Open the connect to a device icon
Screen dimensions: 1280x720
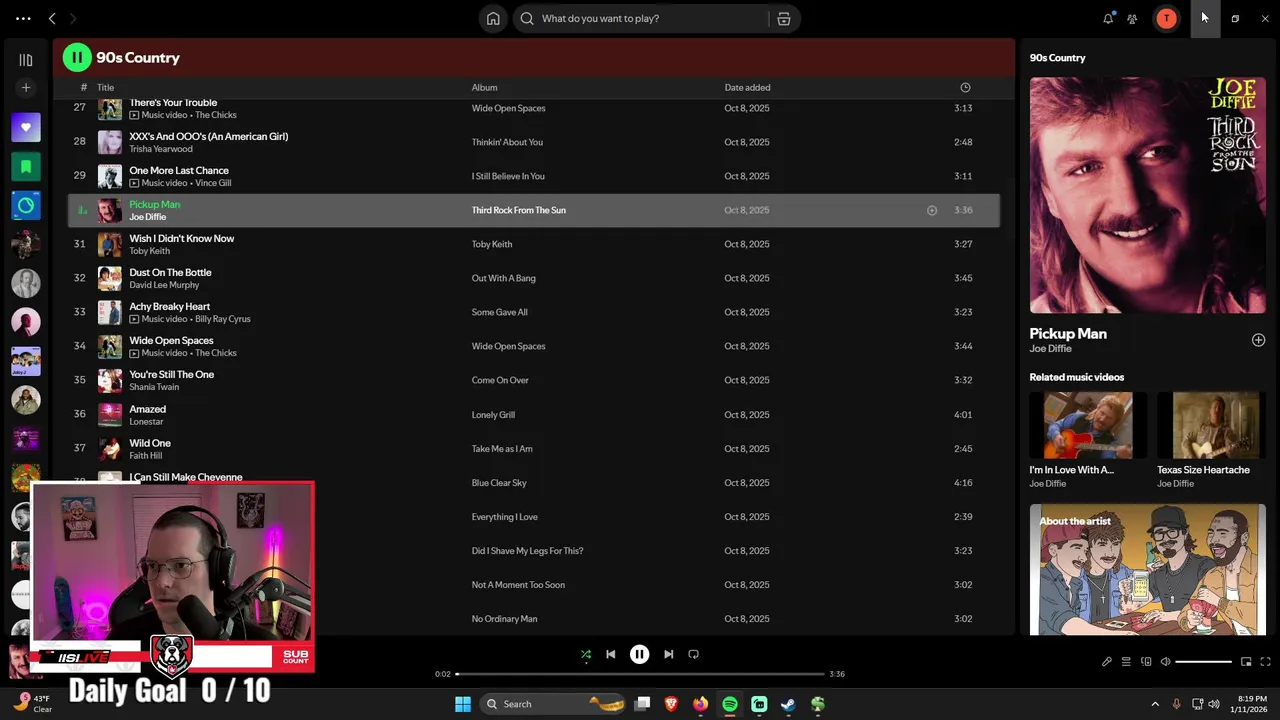(1146, 662)
